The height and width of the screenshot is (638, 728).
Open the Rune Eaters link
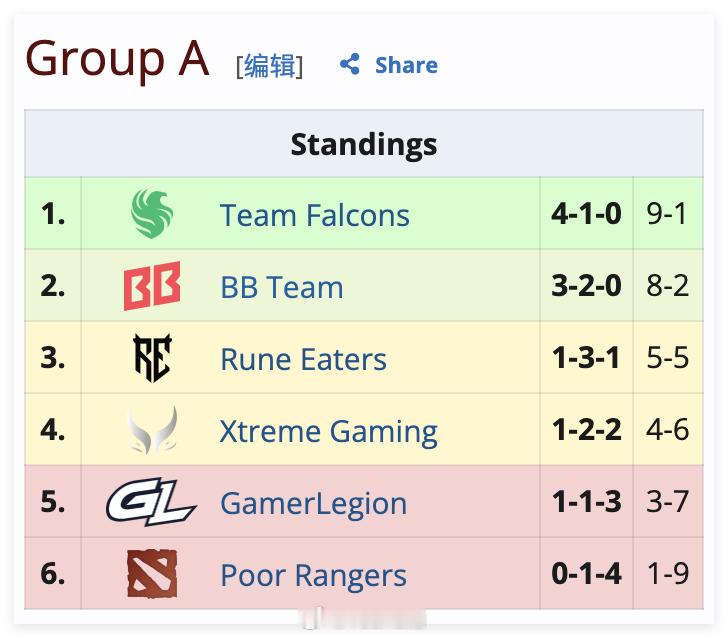303,359
